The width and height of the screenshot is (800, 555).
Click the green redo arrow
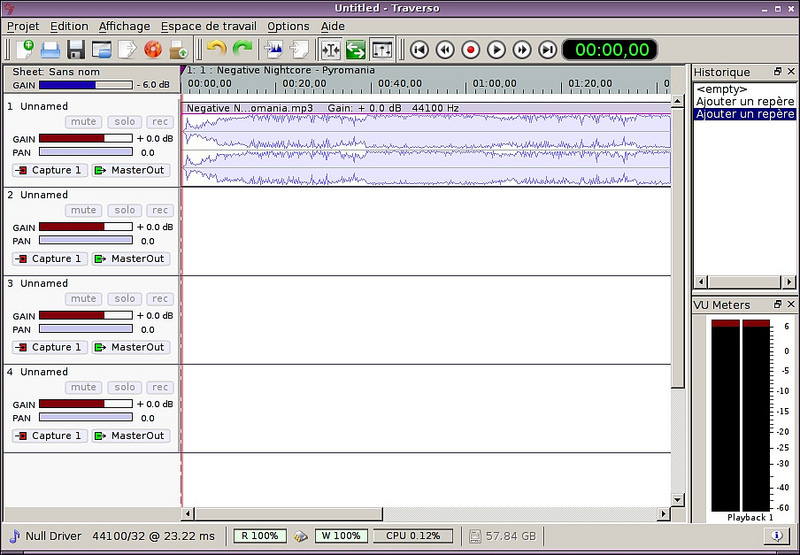[x=242, y=49]
